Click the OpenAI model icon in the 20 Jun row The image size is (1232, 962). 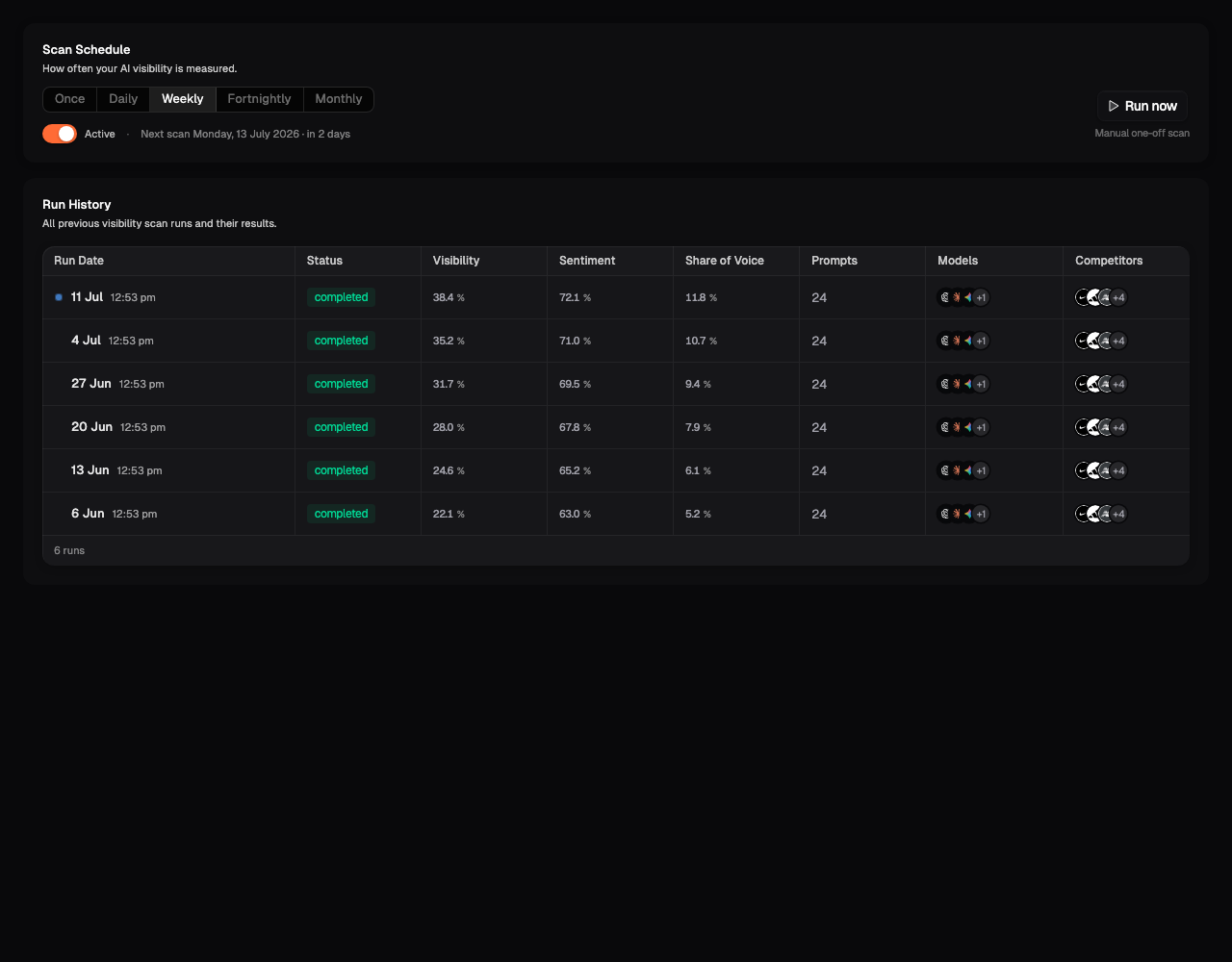point(945,428)
